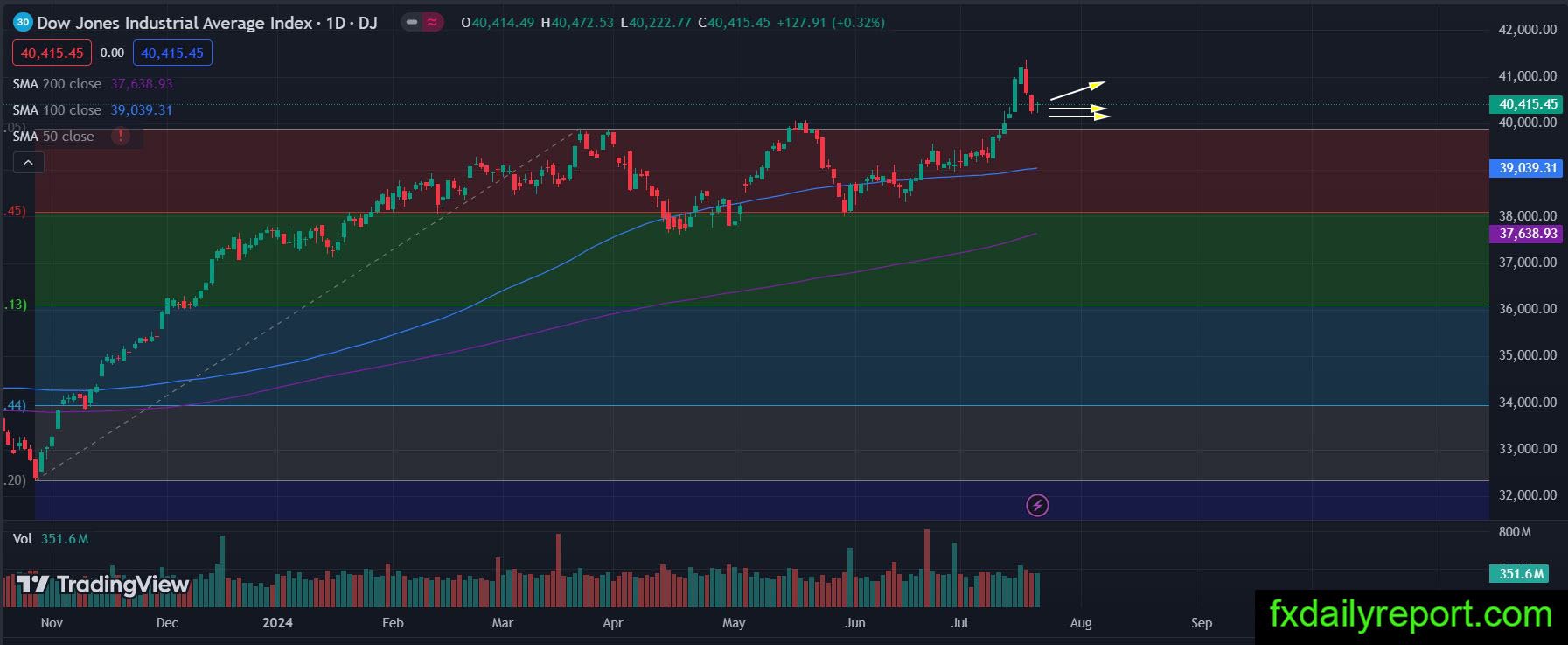Click the 800M volume axis label

[1515, 532]
